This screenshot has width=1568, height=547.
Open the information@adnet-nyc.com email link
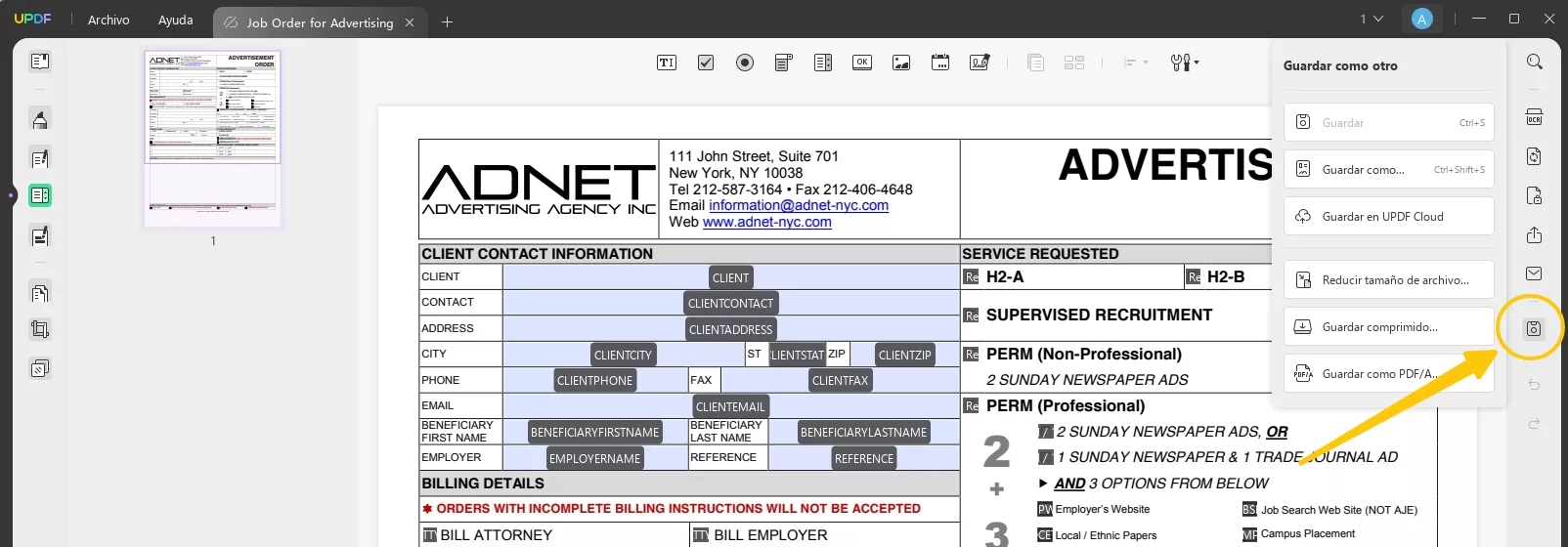click(x=799, y=205)
